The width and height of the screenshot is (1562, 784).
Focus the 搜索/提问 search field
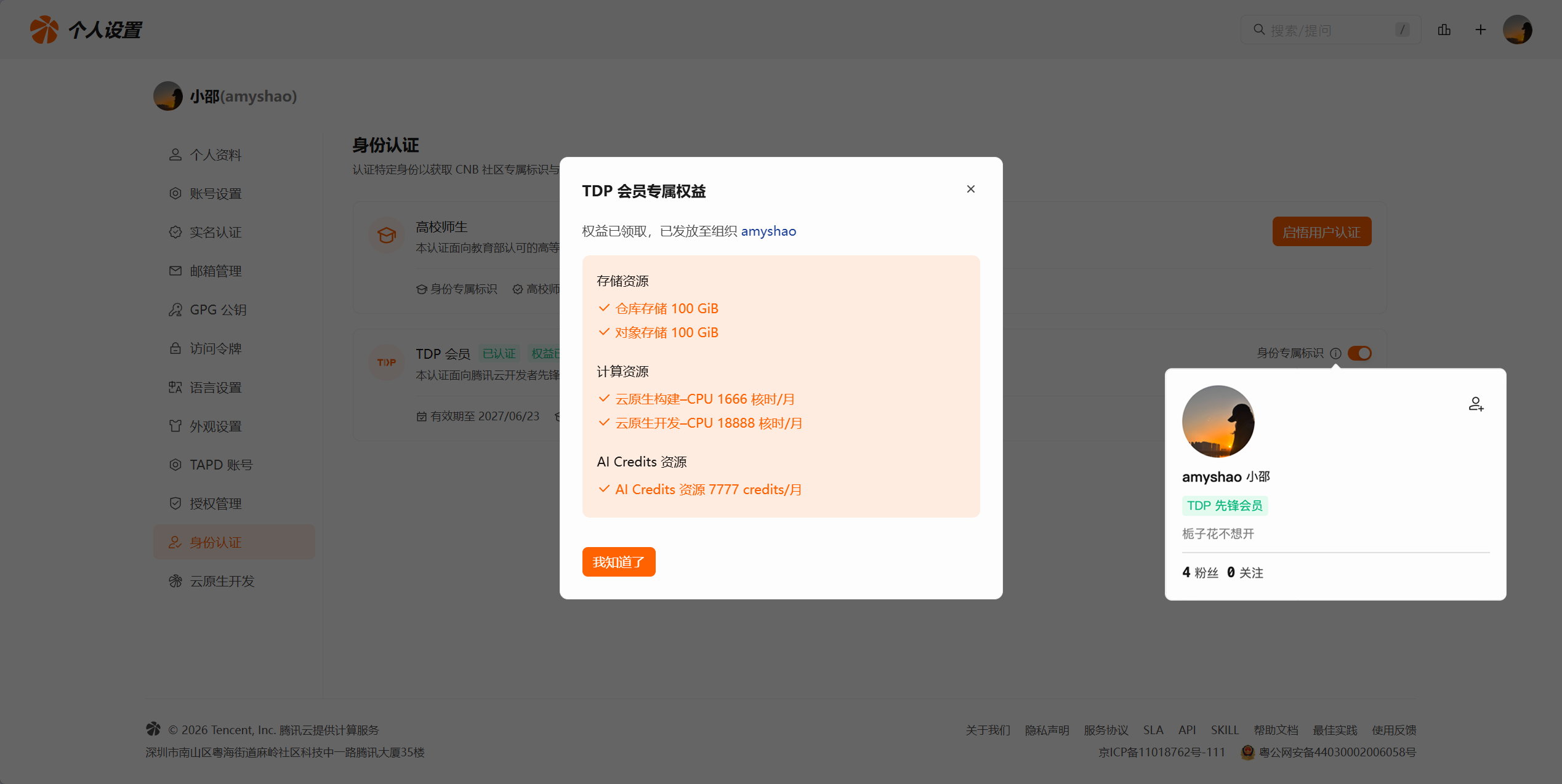(1331, 30)
